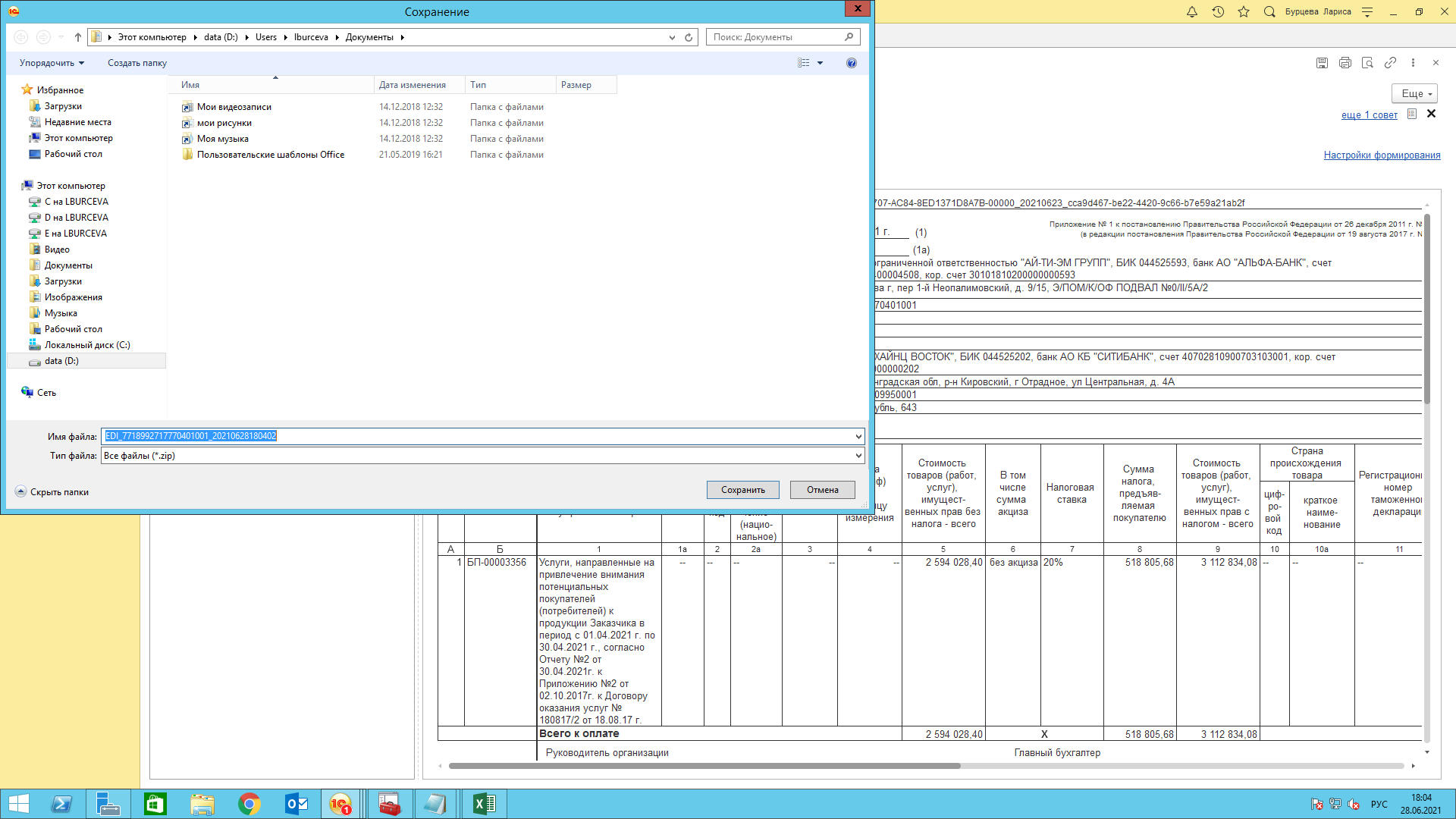This screenshot has width=1456, height=819.
Task: Launch Excel from the taskbar
Action: coord(484,804)
